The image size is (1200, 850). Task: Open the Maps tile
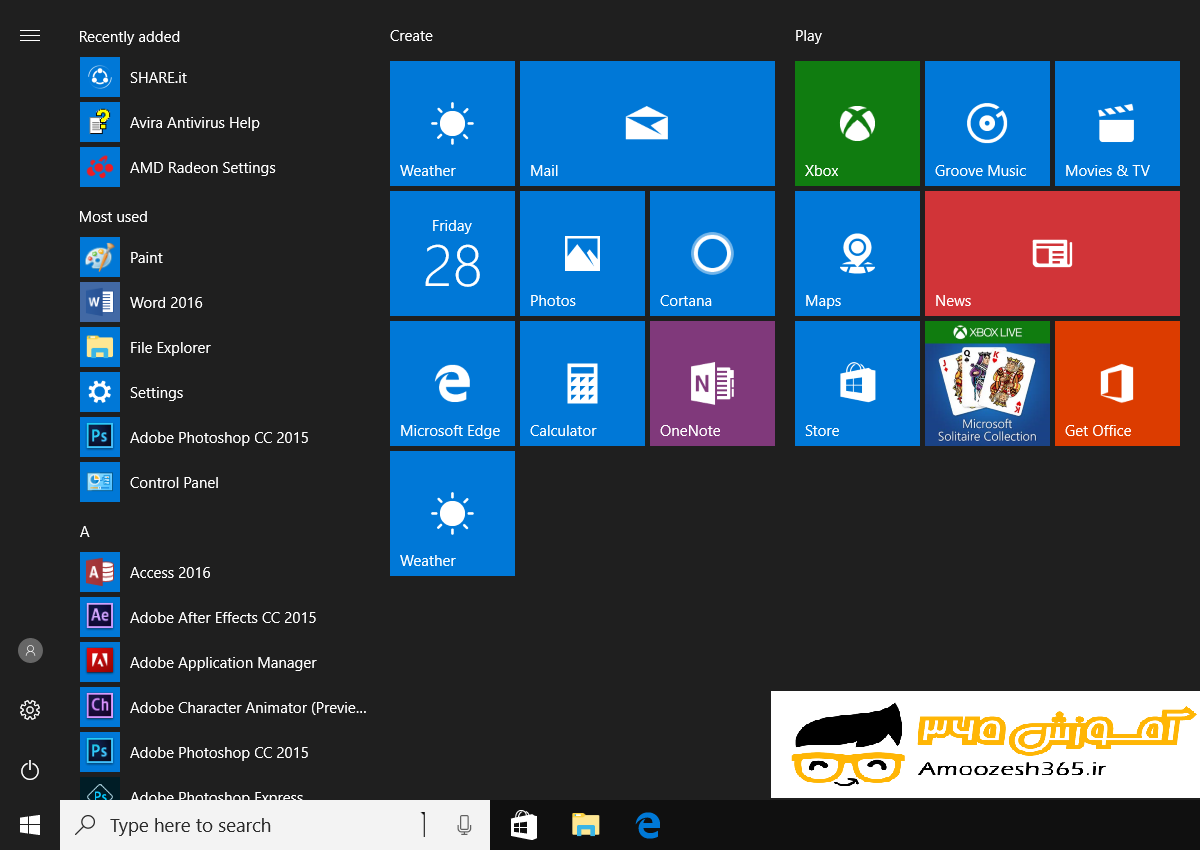coord(857,253)
